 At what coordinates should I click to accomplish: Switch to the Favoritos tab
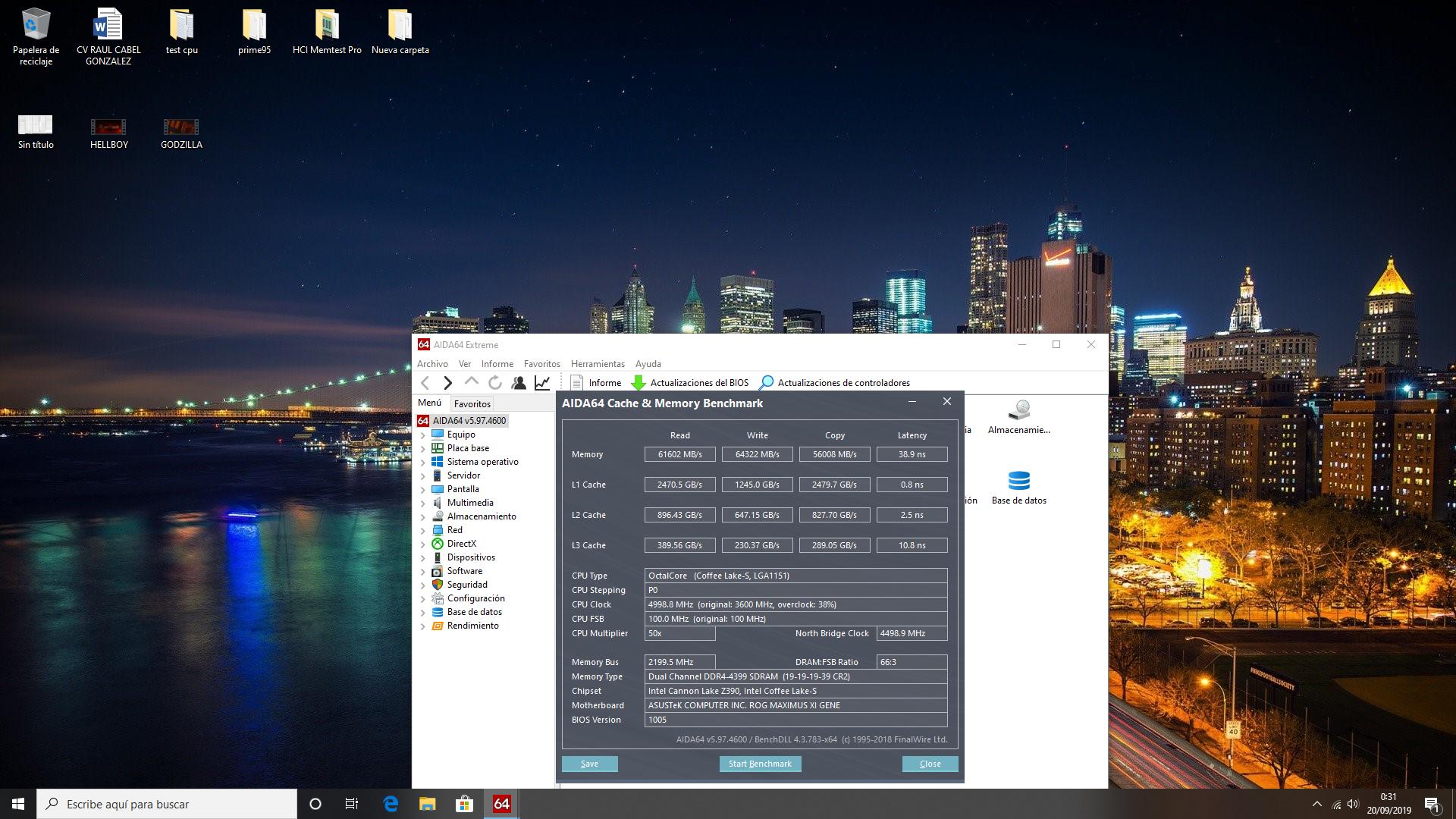coord(472,404)
